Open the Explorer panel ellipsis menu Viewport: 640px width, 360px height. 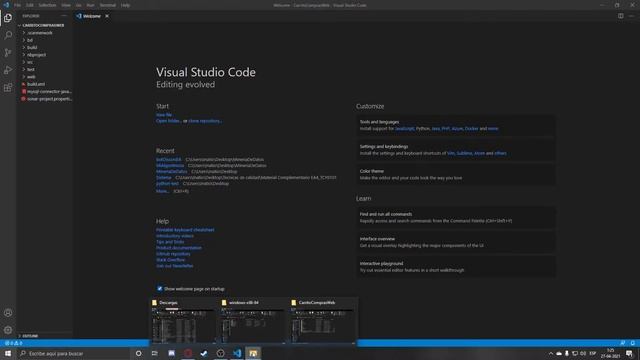(x=64, y=16)
